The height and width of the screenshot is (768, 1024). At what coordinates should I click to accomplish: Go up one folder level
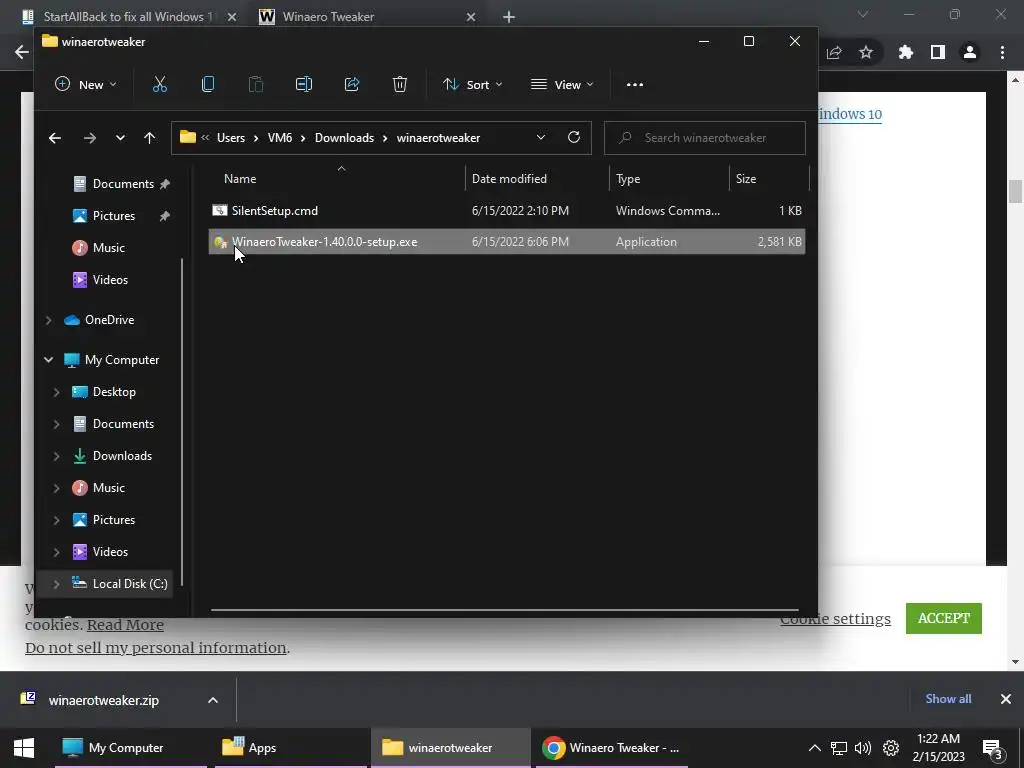(x=150, y=138)
